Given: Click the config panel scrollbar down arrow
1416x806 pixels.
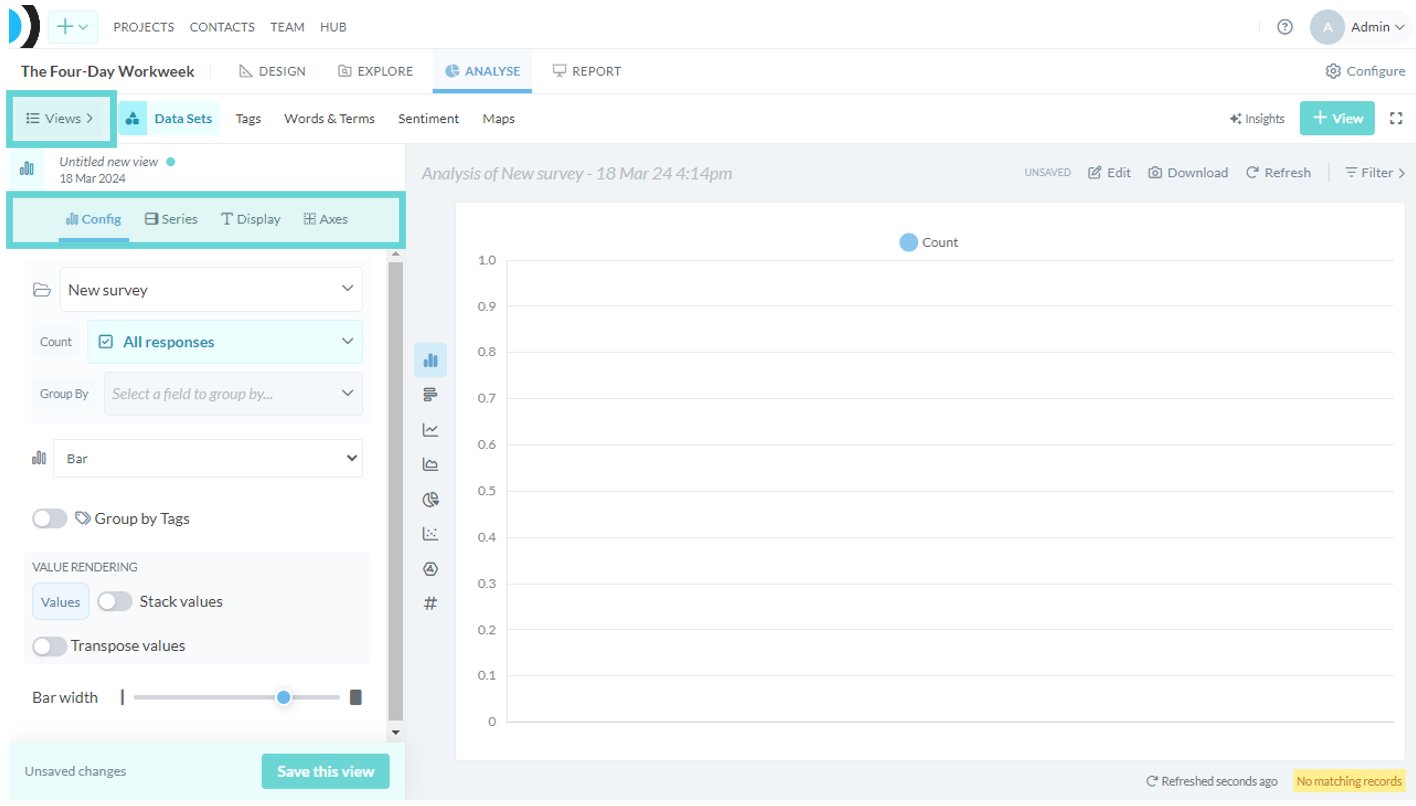Looking at the screenshot, I should [395, 733].
